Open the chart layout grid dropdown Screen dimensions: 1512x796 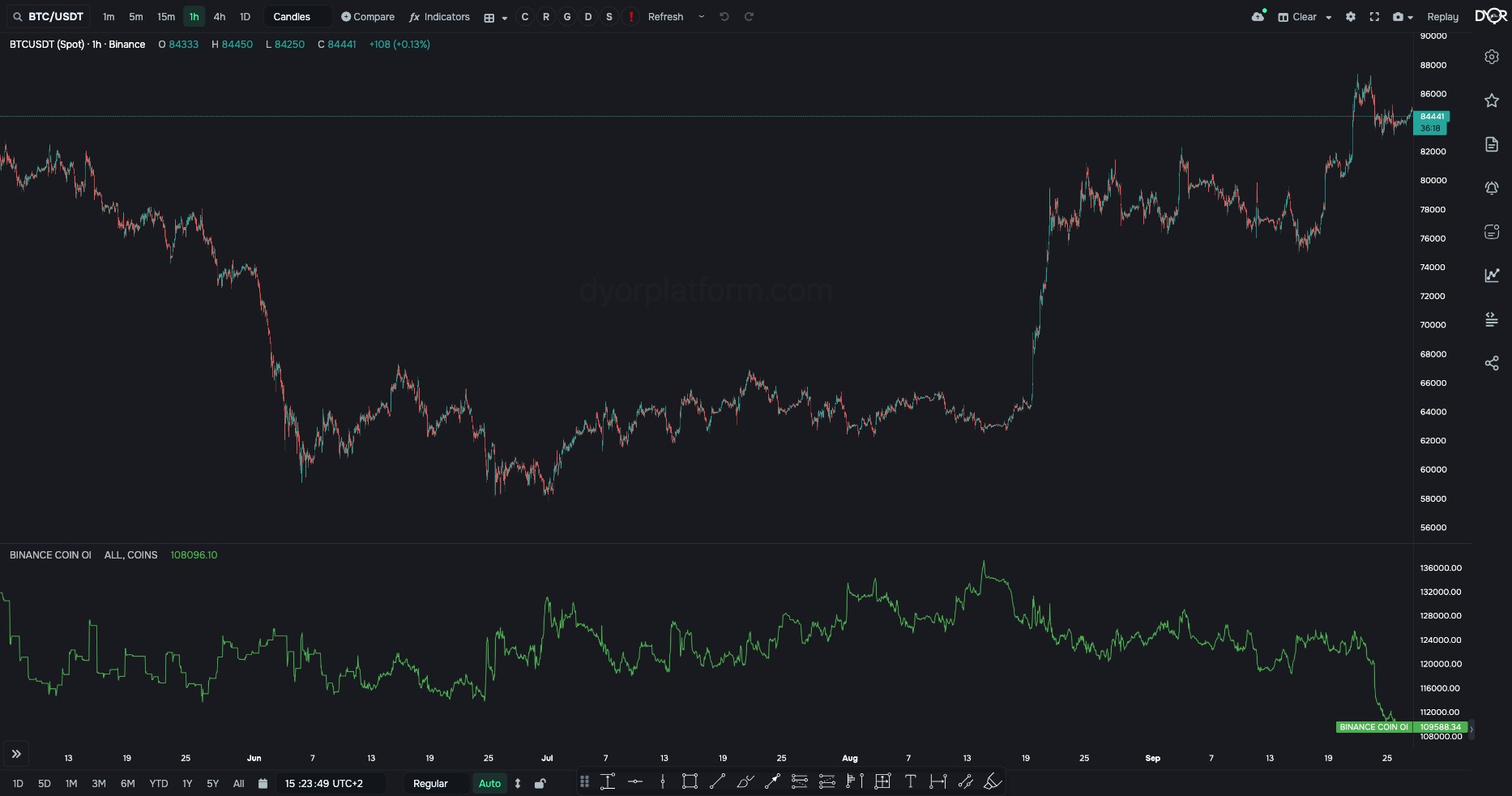(x=495, y=17)
